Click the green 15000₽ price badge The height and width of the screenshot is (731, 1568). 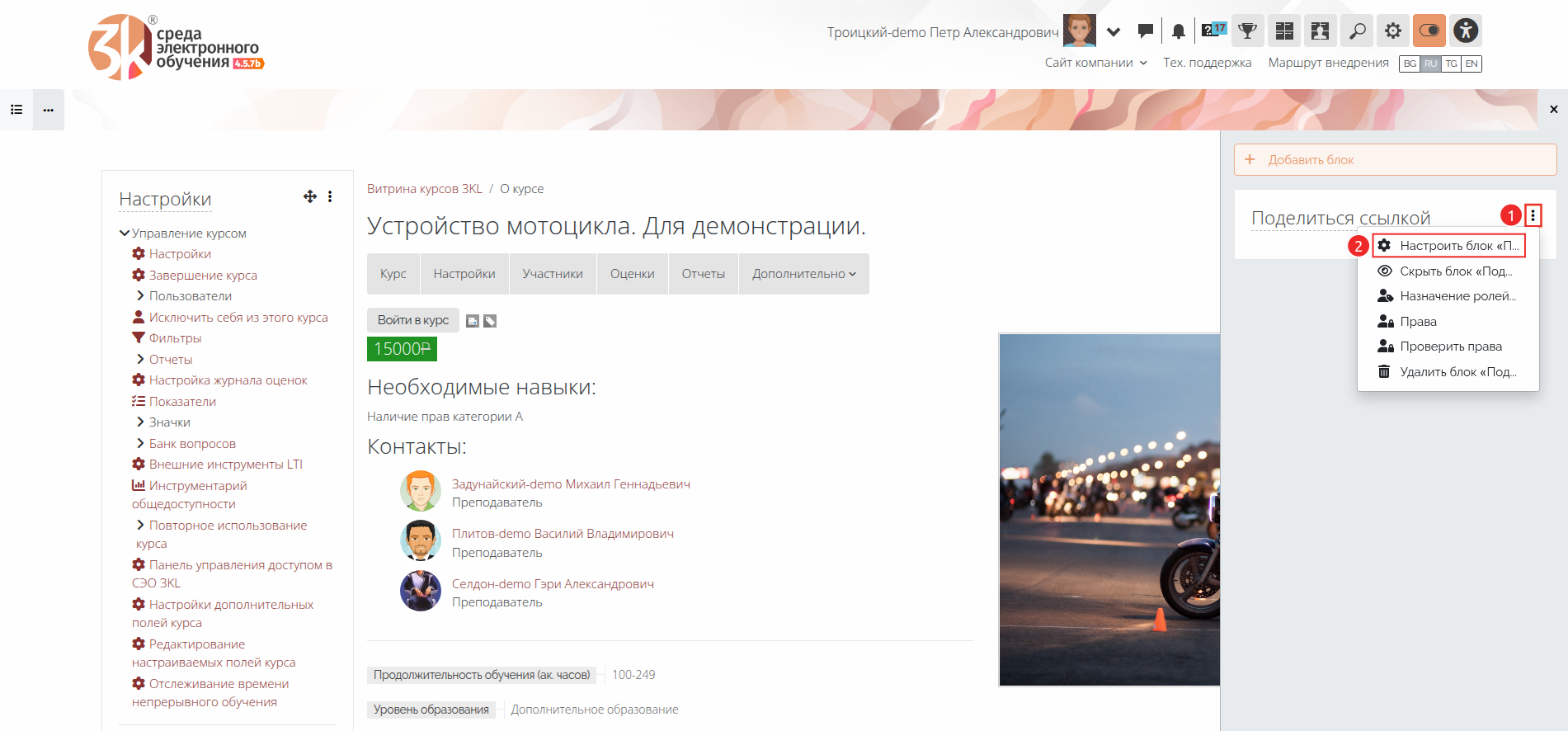tap(402, 349)
